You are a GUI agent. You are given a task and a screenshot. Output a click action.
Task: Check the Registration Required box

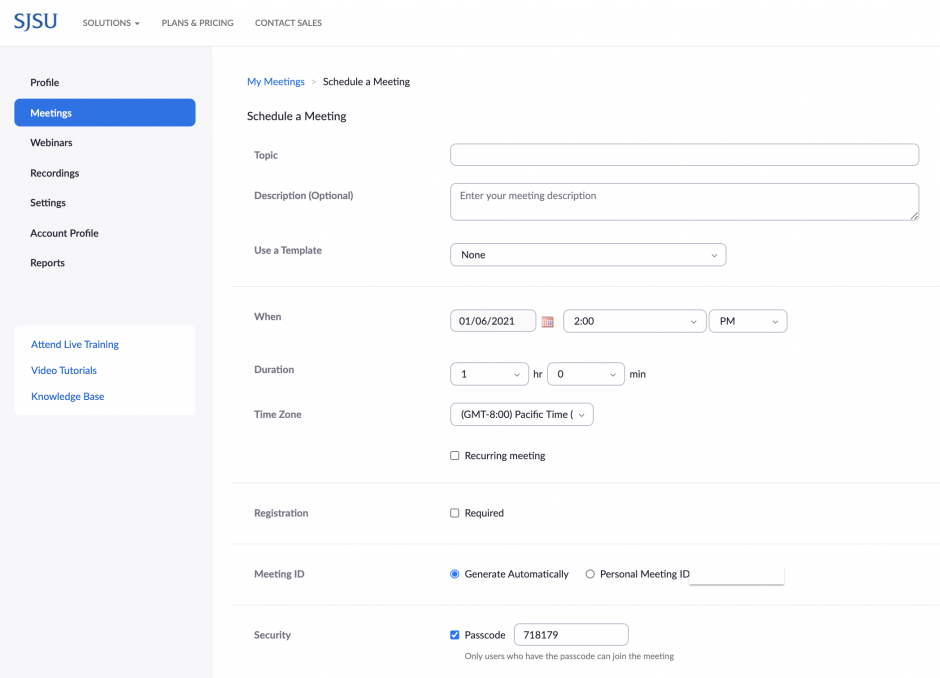coord(455,513)
